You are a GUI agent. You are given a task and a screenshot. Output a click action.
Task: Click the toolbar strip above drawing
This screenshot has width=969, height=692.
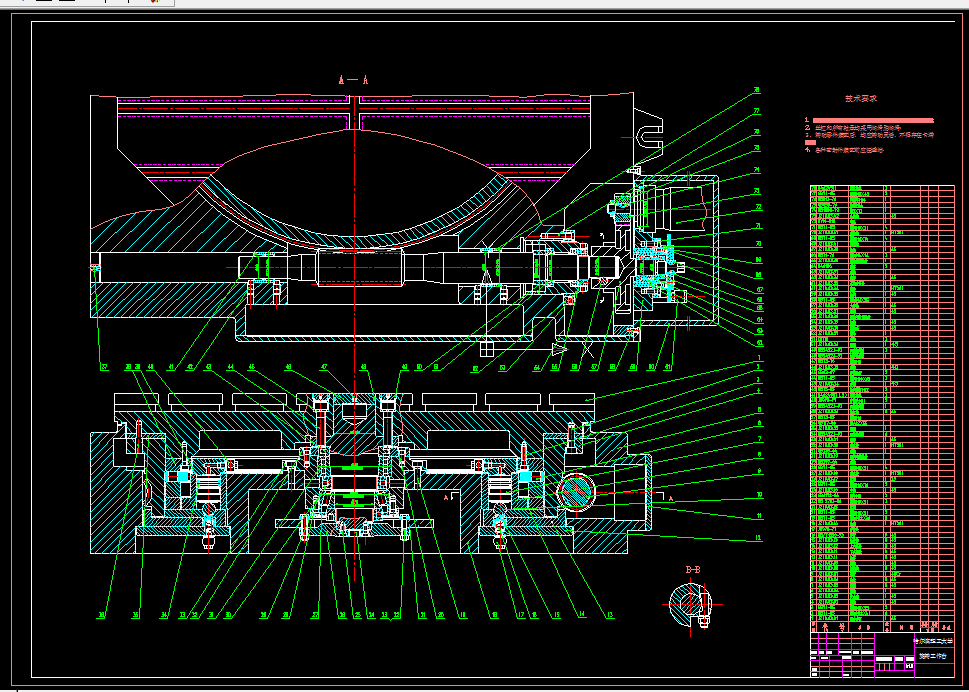click(87, 2)
